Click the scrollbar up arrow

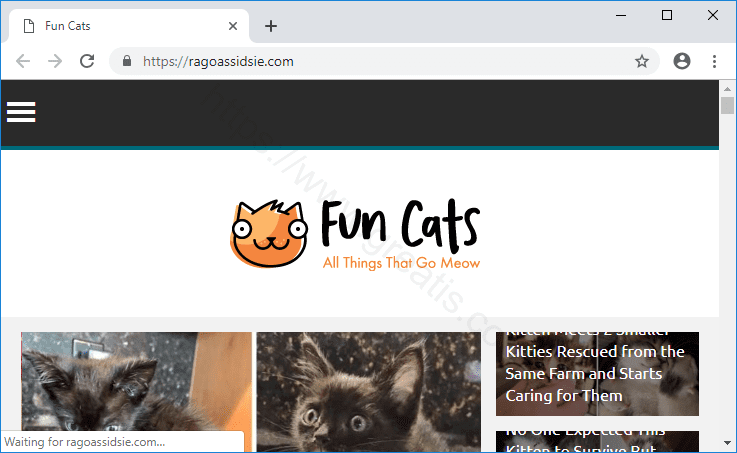(727, 88)
